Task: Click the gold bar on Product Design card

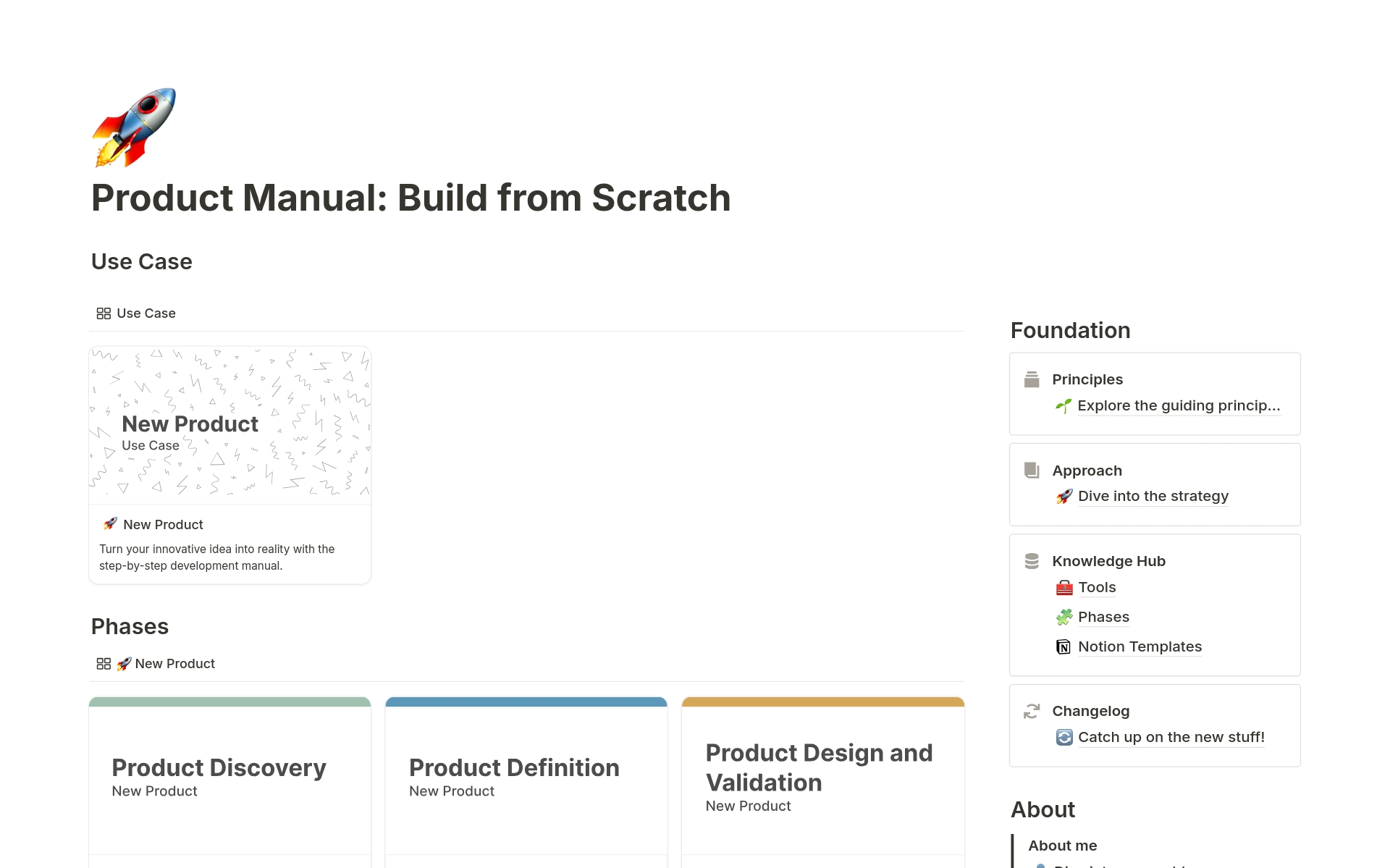Action: point(822,702)
